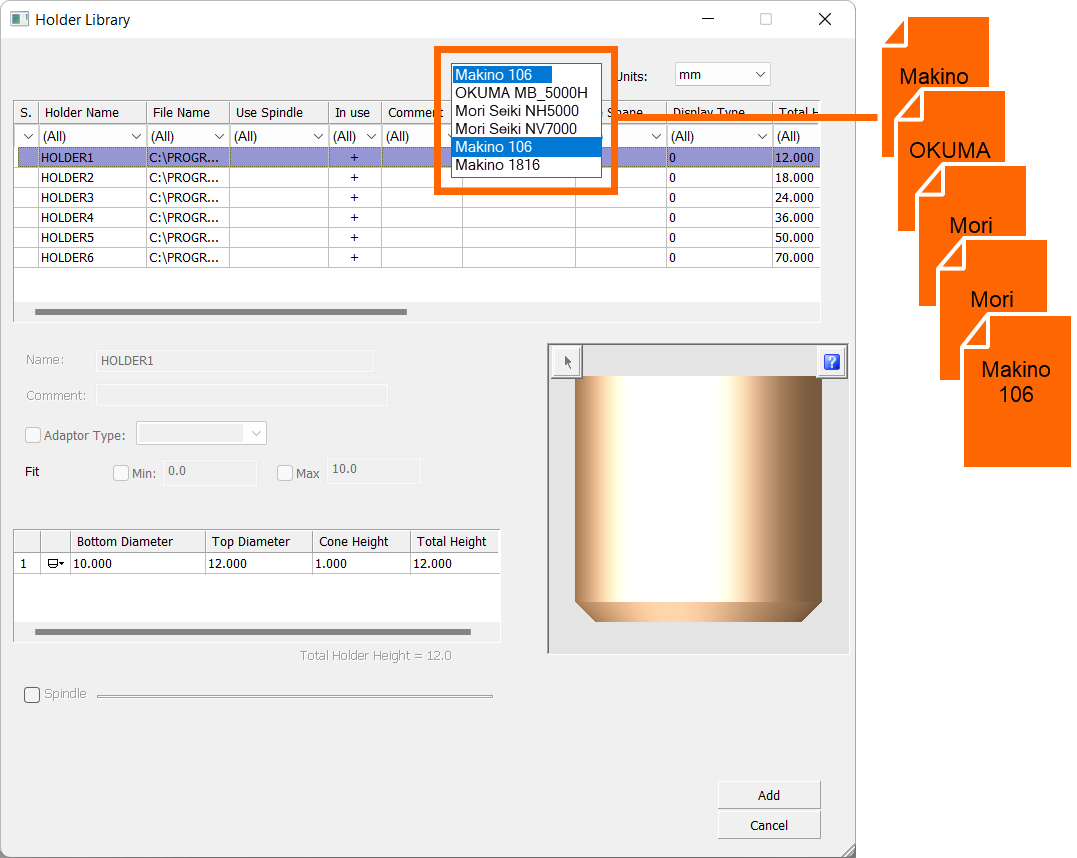Click the segment shape icon in row 1

pyautogui.click(x=55, y=563)
